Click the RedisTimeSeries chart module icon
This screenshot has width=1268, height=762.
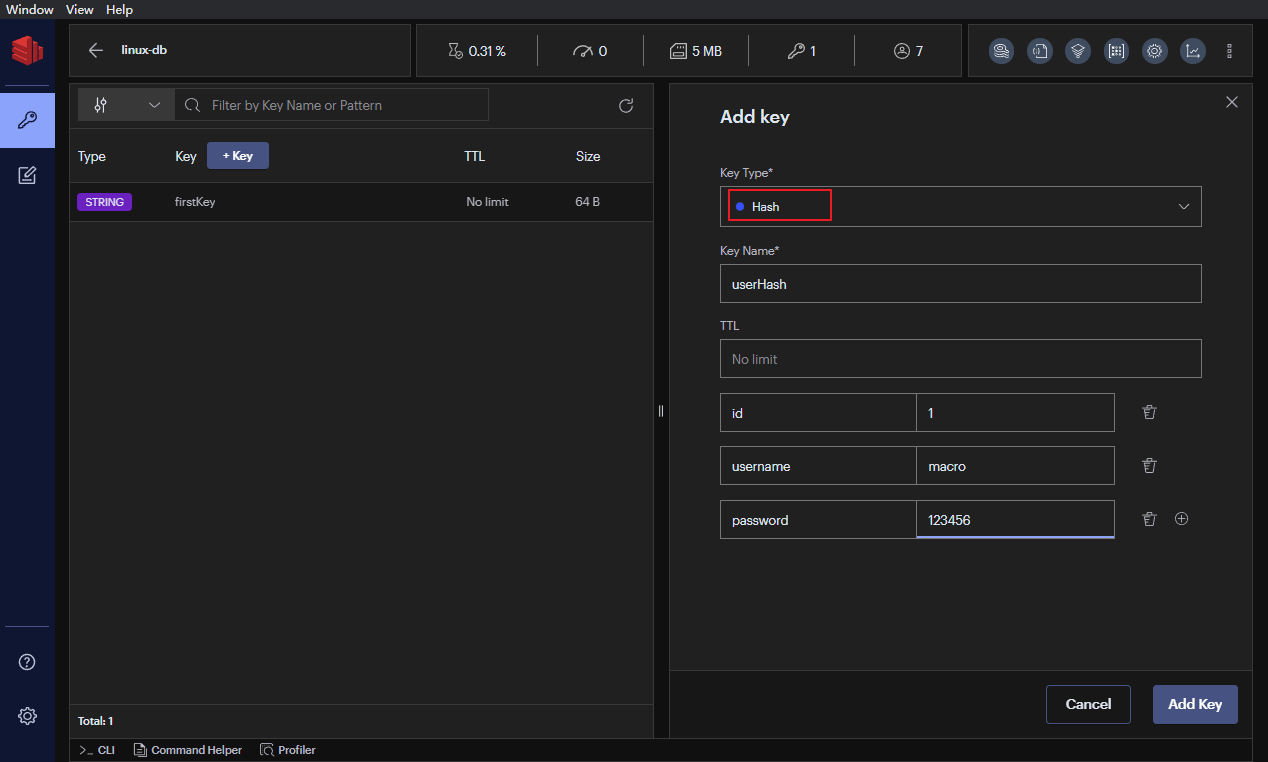1192,51
